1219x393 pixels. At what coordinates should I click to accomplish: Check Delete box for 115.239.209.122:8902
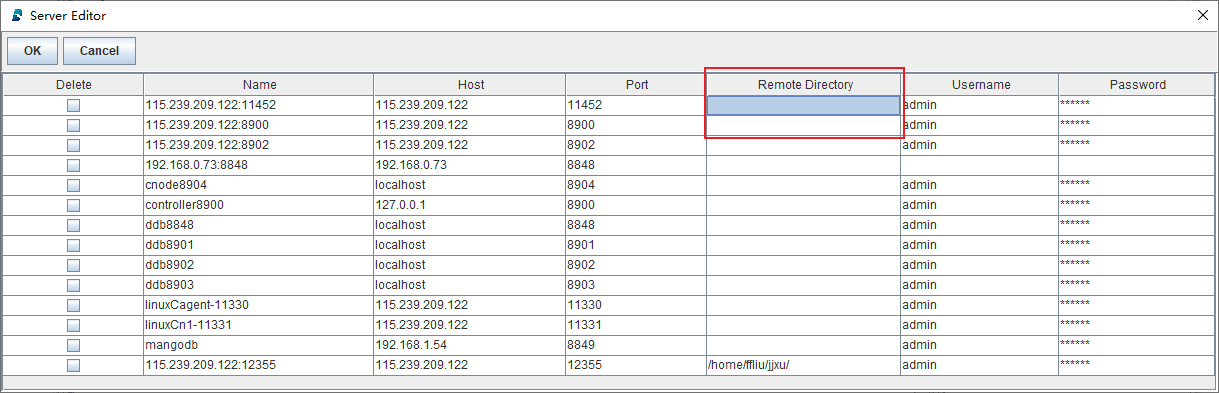(73, 145)
